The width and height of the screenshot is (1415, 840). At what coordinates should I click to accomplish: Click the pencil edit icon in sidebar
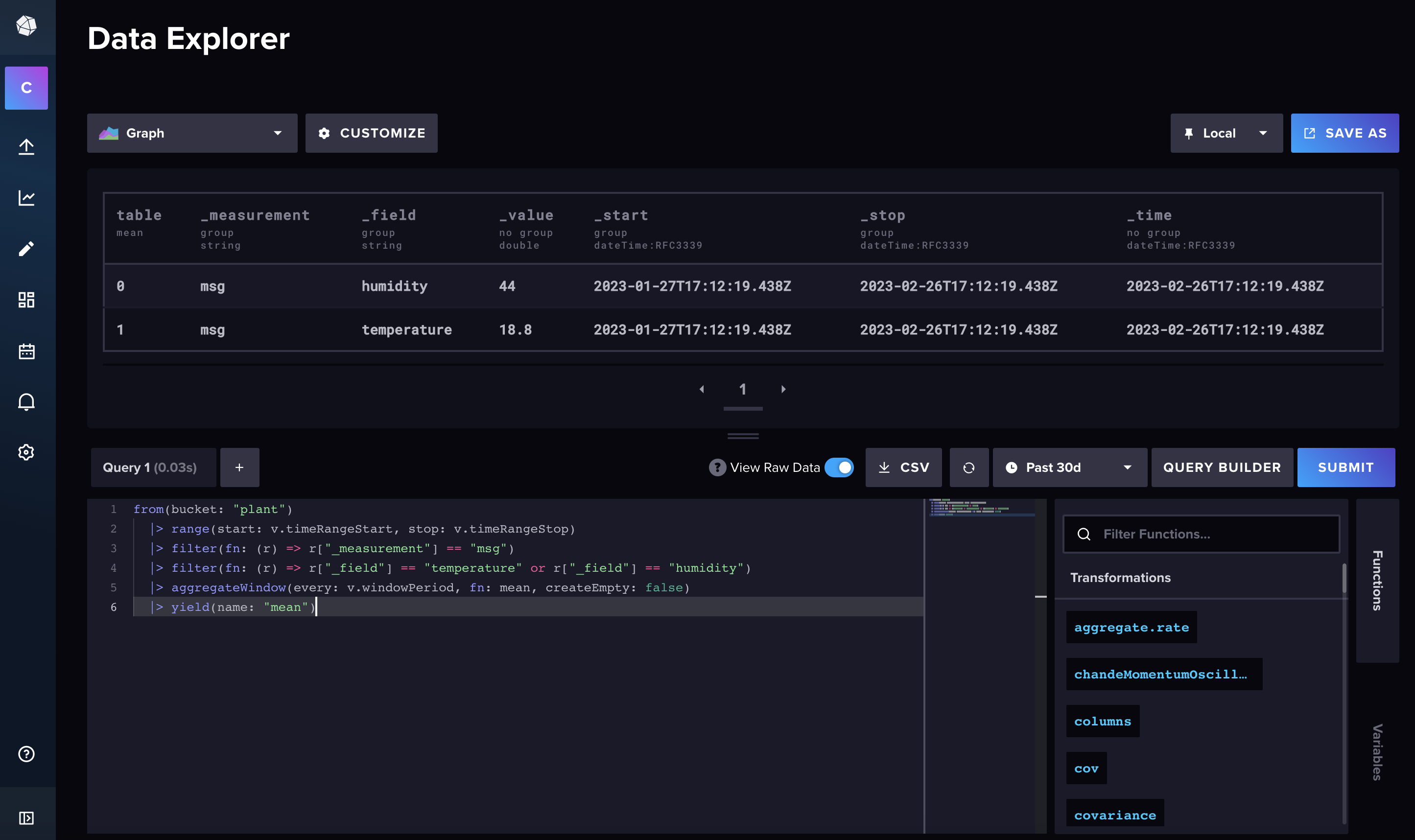26,249
